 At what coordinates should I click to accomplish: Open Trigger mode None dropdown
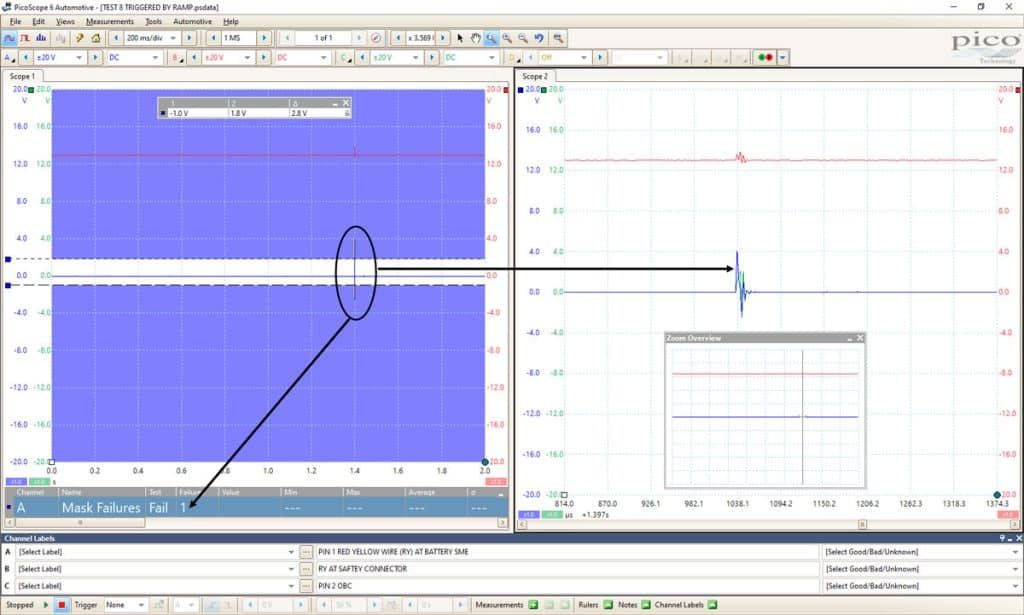[x=140, y=605]
